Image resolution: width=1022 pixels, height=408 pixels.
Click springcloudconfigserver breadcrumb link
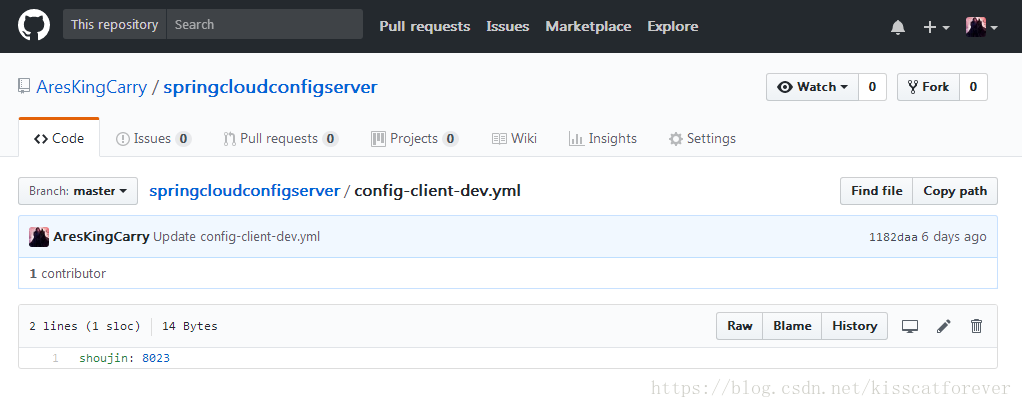(x=244, y=191)
